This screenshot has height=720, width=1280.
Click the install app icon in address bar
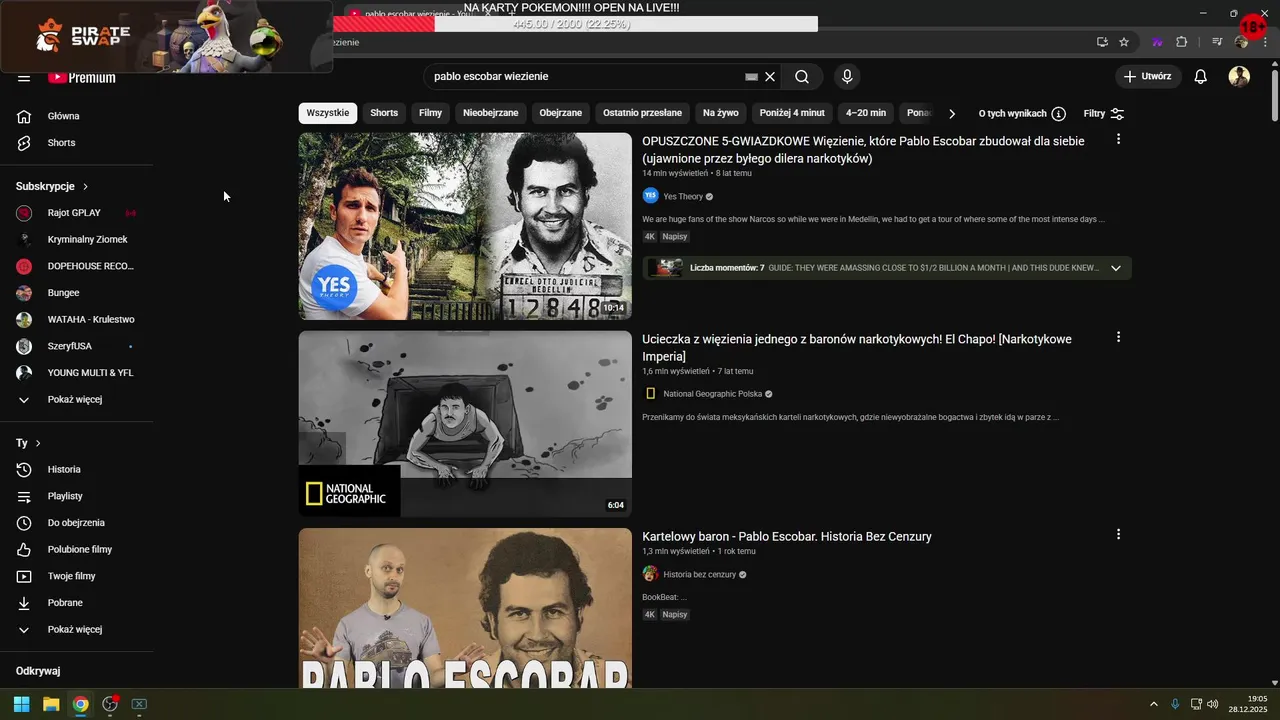(x=1102, y=42)
